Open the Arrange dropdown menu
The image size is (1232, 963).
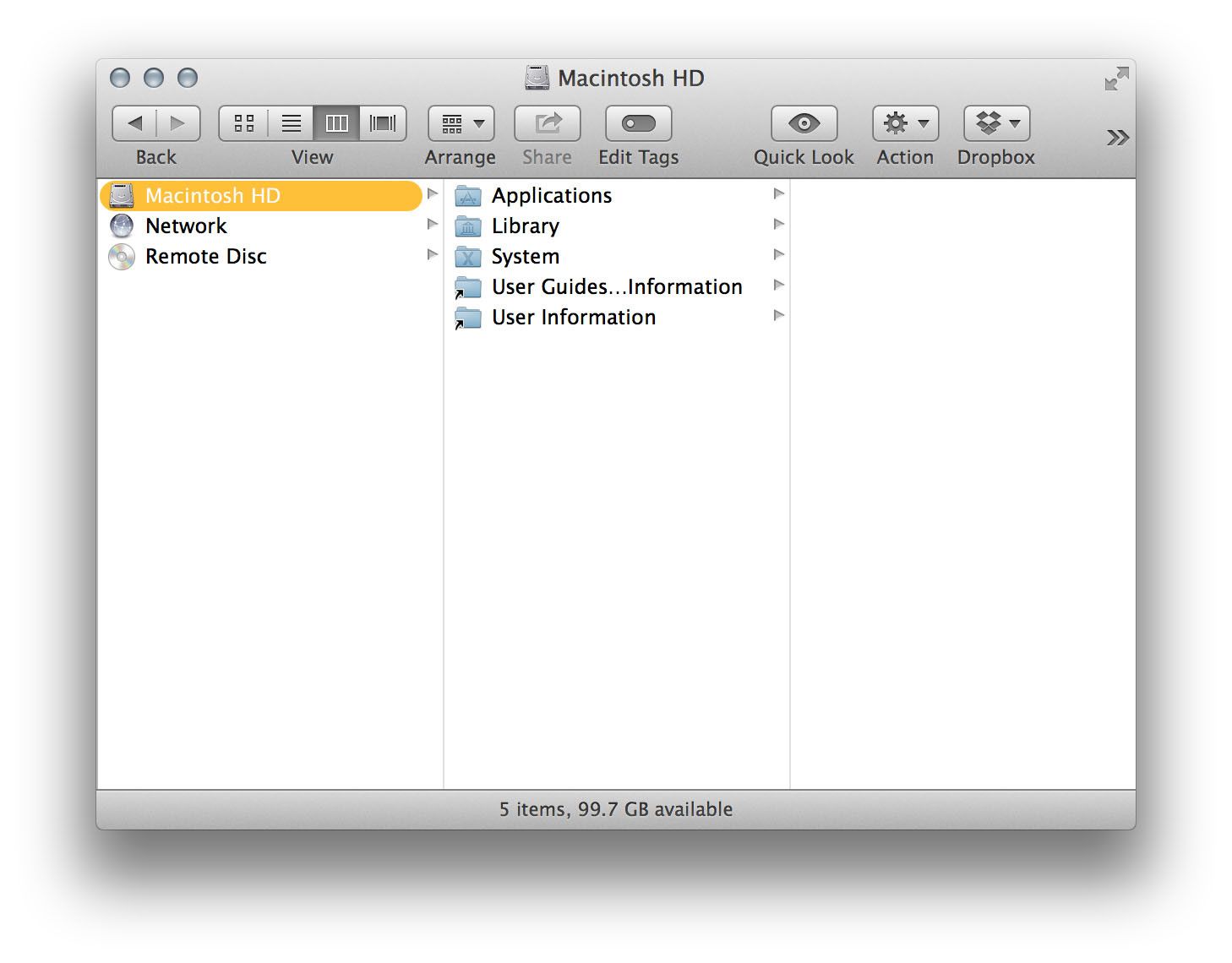461,123
